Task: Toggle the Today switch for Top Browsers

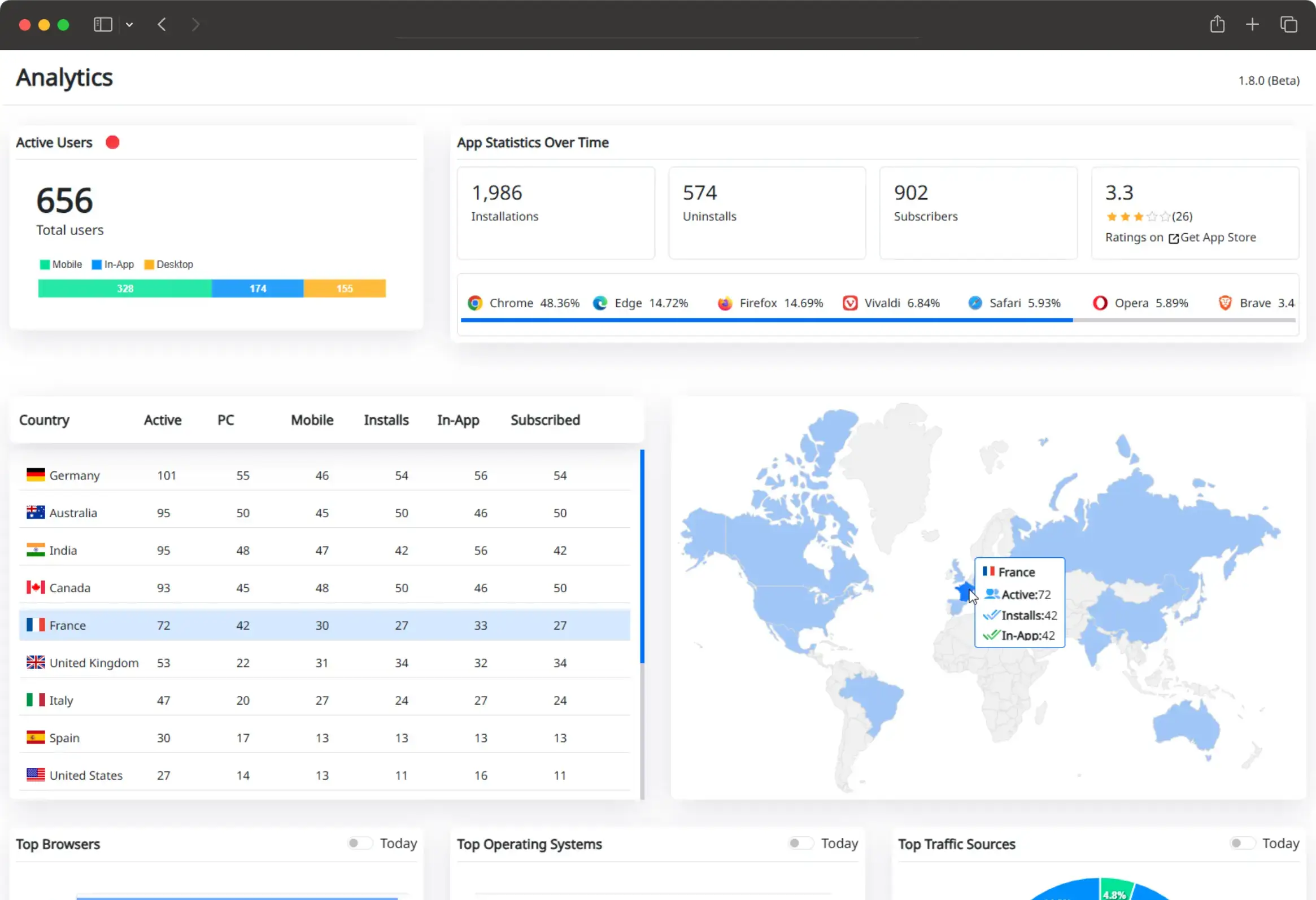Action: (x=360, y=844)
